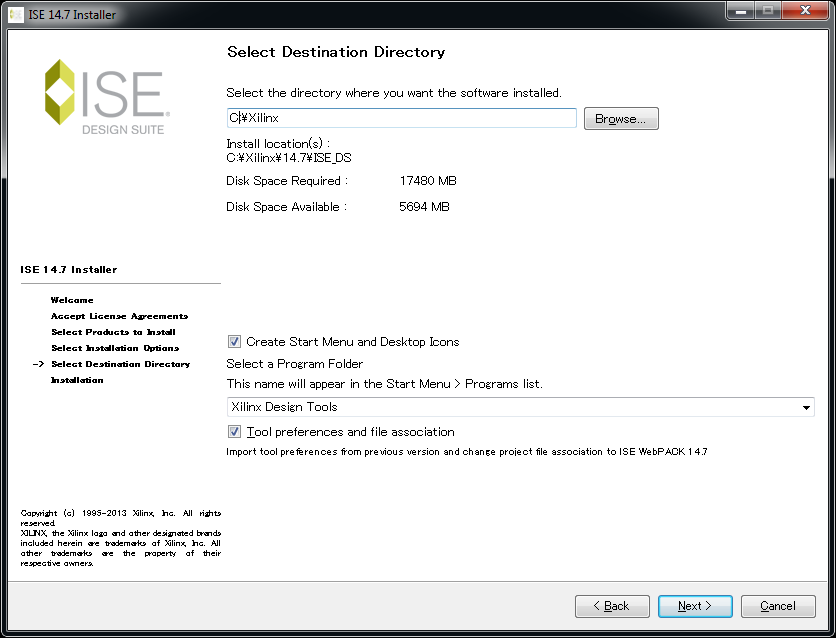Toggle Create Start Menu and Desktop Icons checkbox
The height and width of the screenshot is (638, 836).
click(x=234, y=342)
